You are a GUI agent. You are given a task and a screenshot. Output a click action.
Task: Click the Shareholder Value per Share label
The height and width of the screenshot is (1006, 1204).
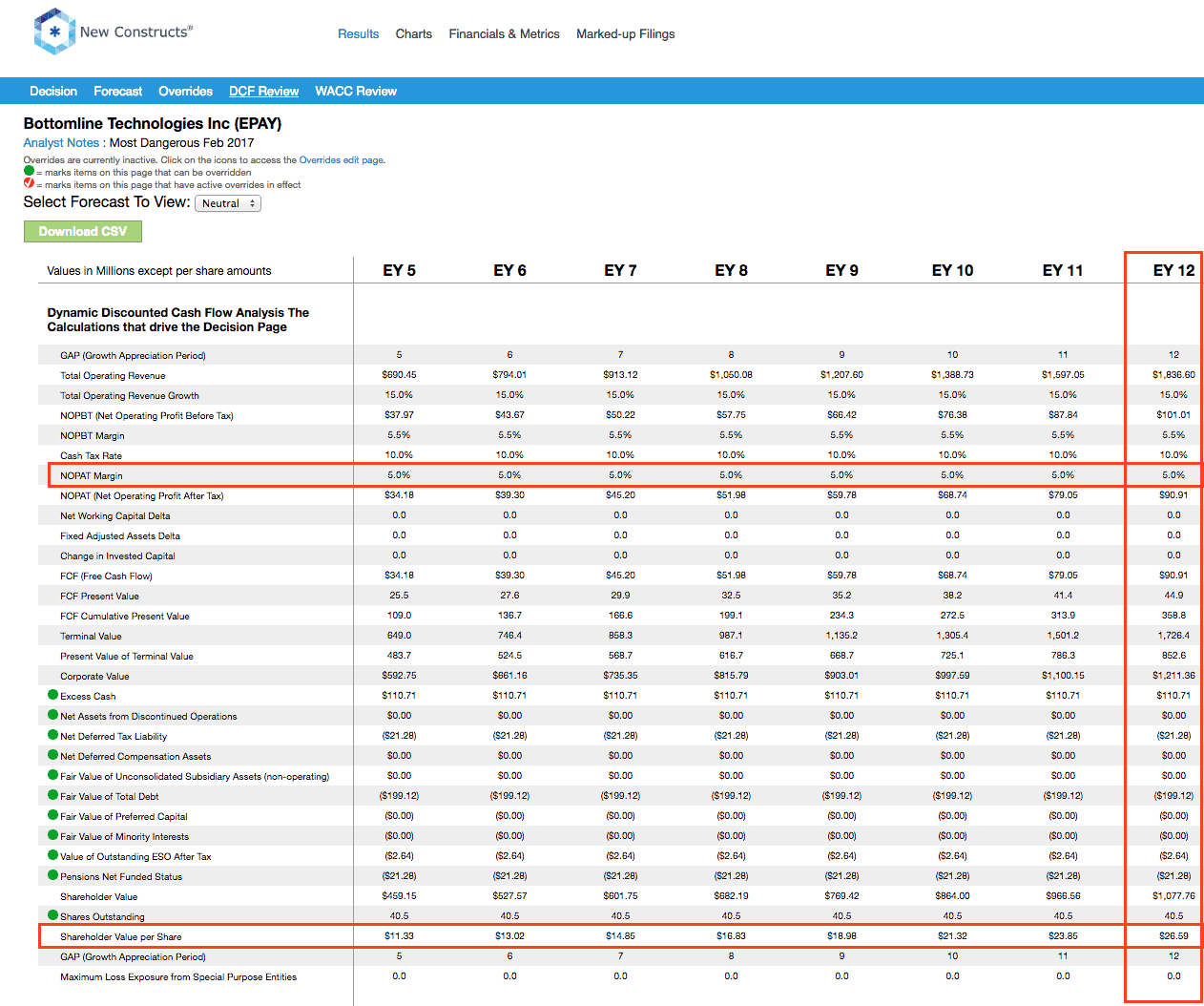pyautogui.click(x=121, y=936)
